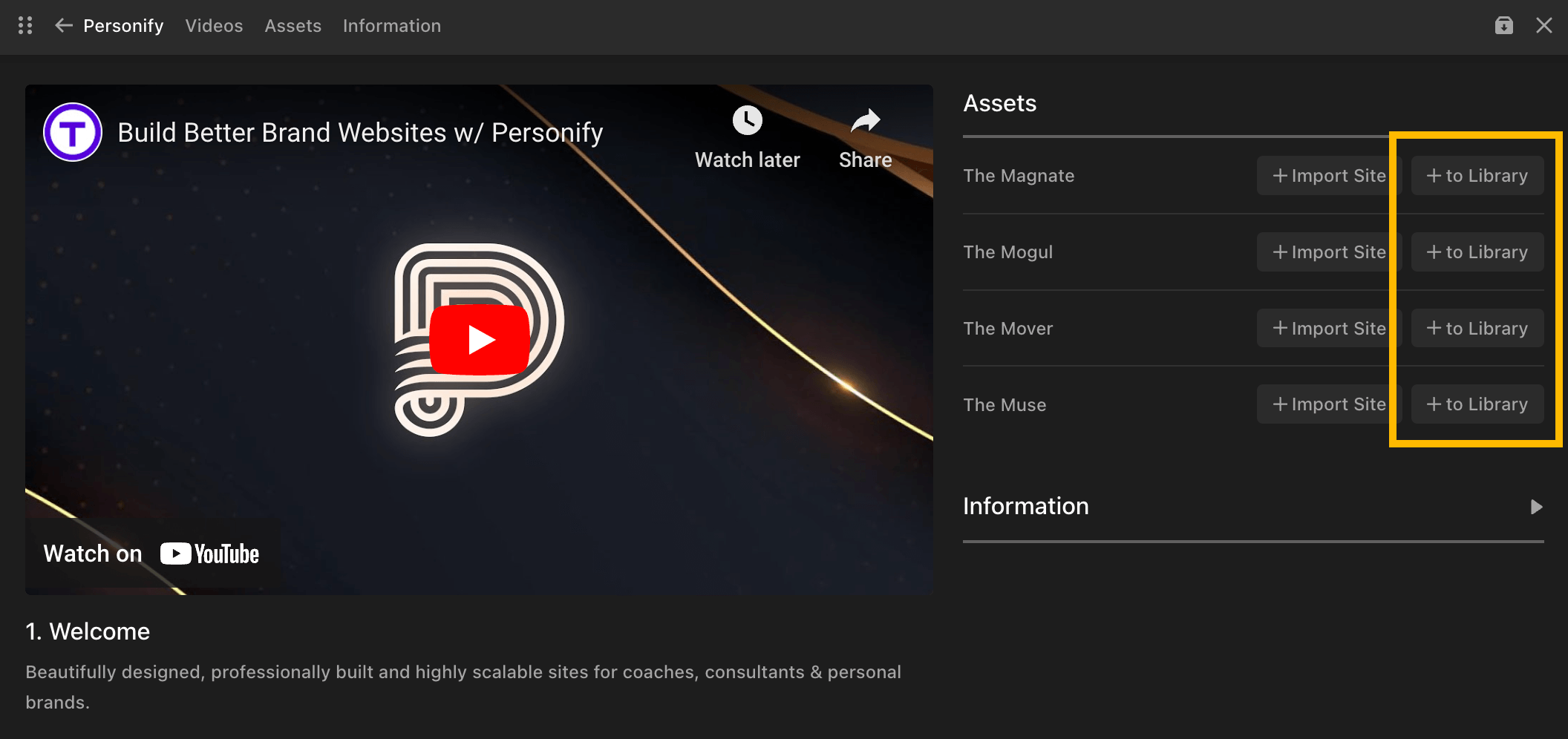Select The Magnate asset name
This screenshot has height=739, width=1568.
point(1019,176)
